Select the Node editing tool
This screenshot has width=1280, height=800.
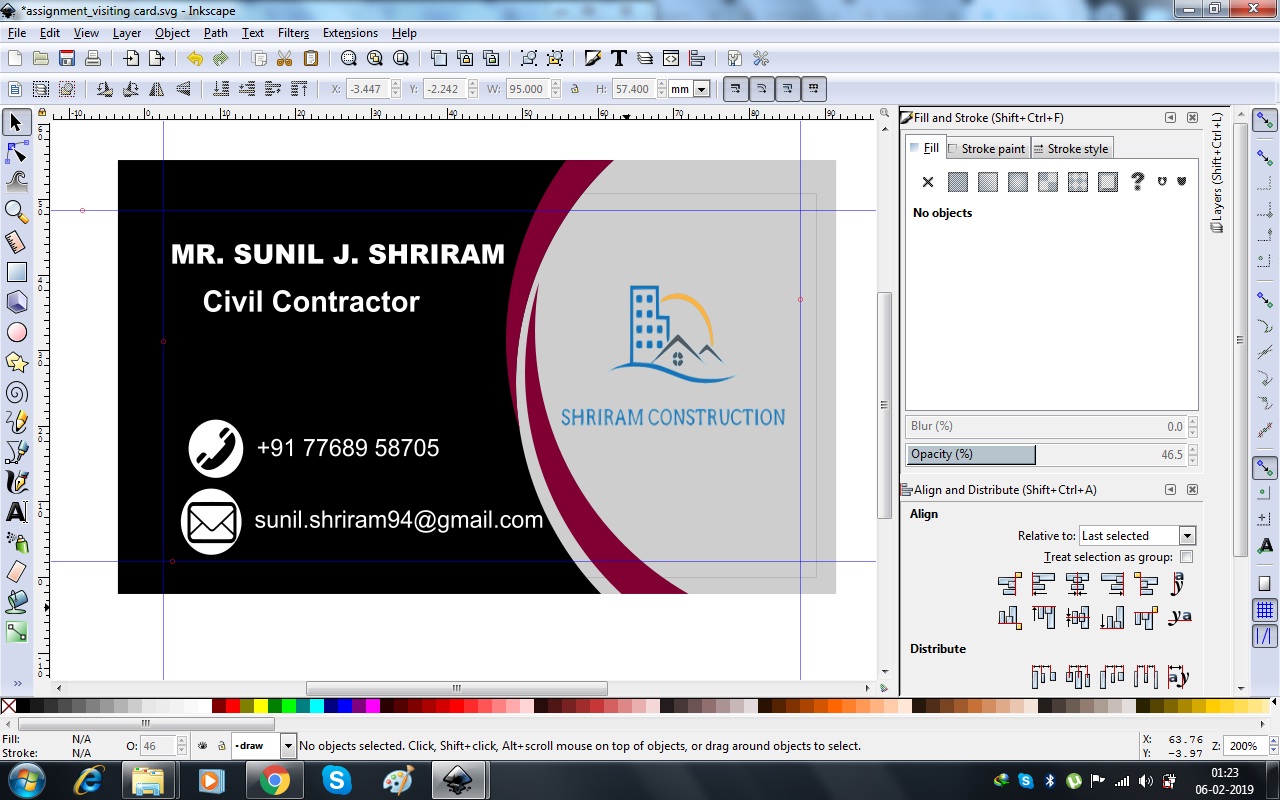click(16, 152)
